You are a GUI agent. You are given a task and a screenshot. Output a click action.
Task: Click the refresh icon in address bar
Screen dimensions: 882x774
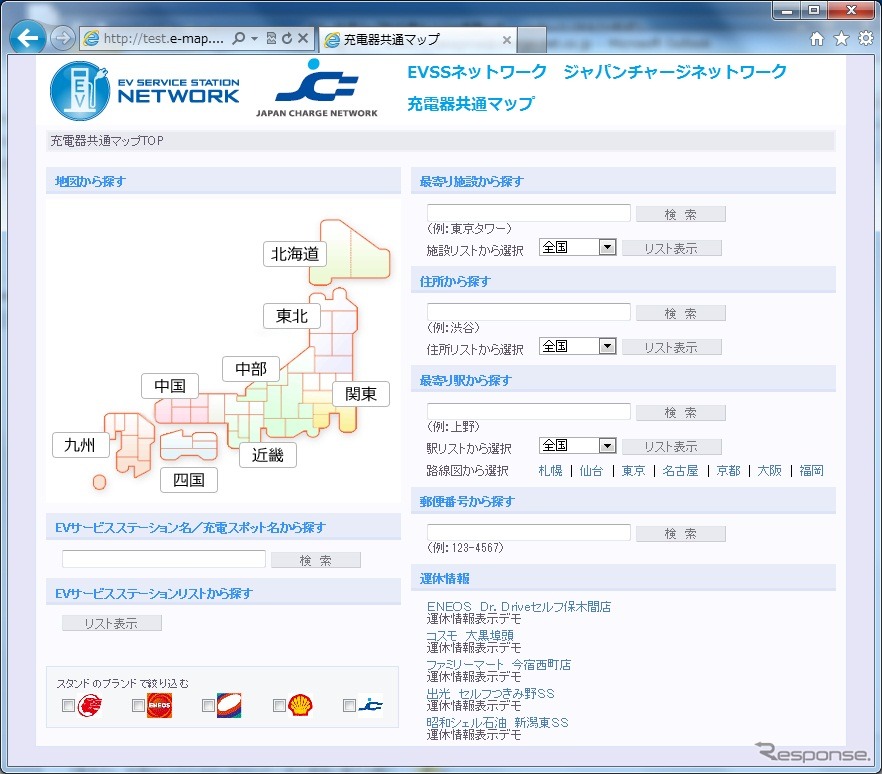pyautogui.click(x=287, y=39)
